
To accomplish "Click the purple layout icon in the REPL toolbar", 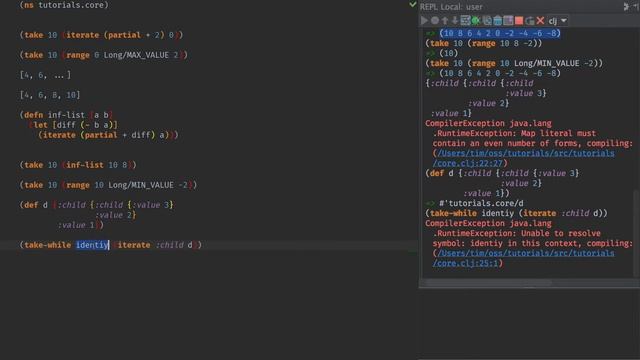I will [508, 20].
